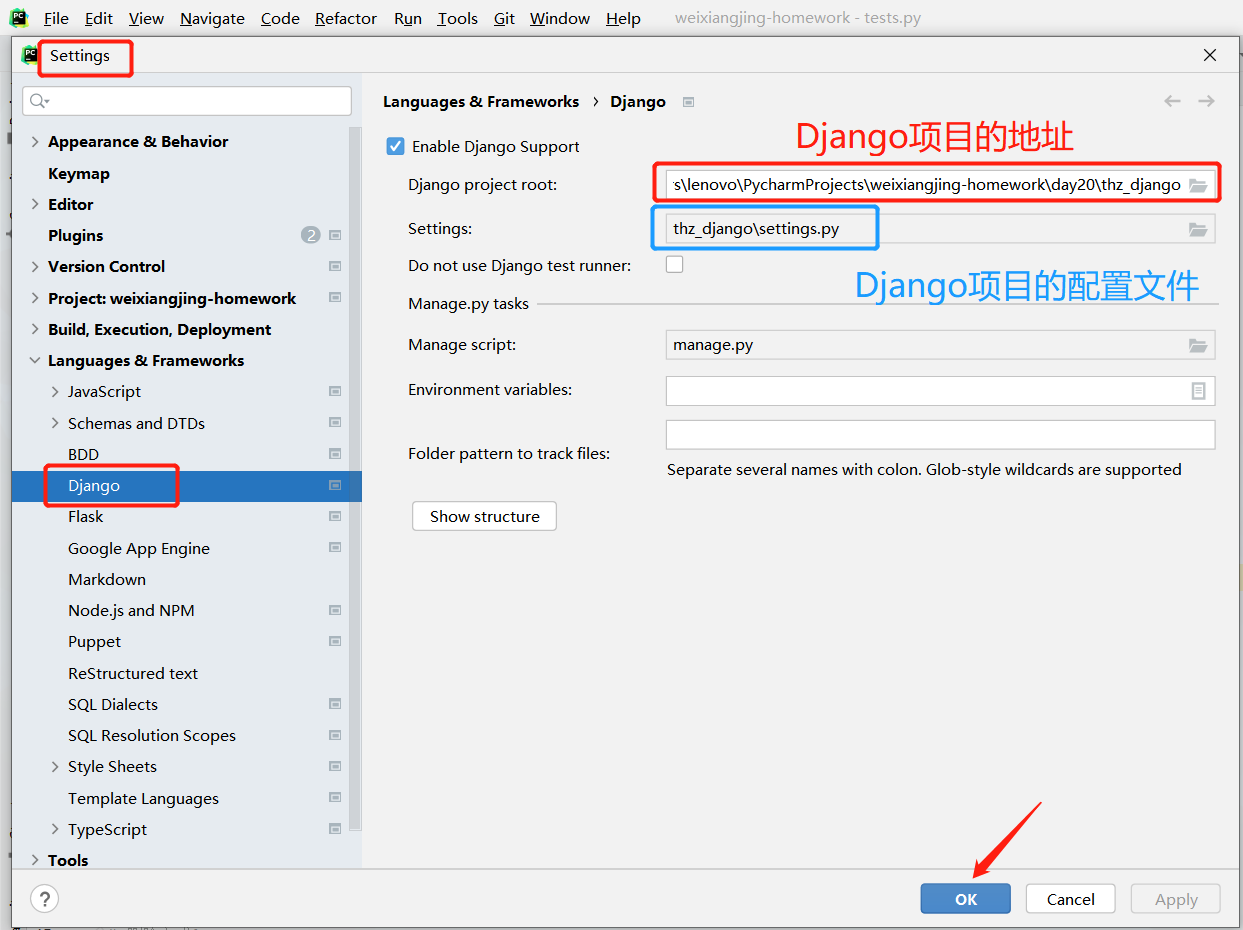Expand Project: weixiangjing-homework section
This screenshot has height=930, width=1243.
35,298
